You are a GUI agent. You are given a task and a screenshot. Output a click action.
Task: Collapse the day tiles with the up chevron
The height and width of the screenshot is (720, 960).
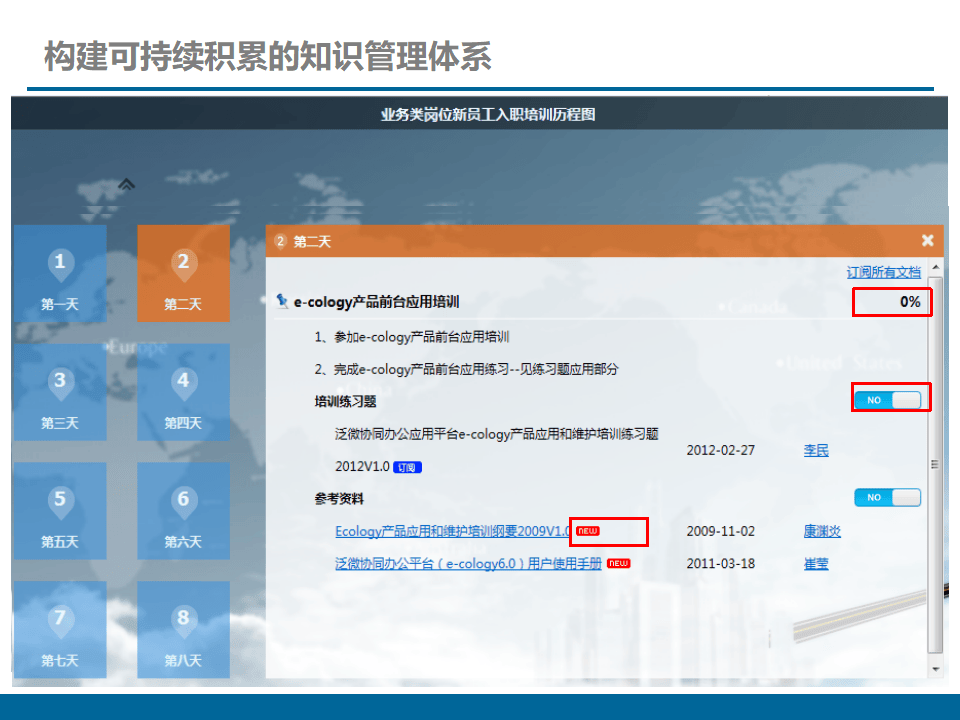pos(126,184)
